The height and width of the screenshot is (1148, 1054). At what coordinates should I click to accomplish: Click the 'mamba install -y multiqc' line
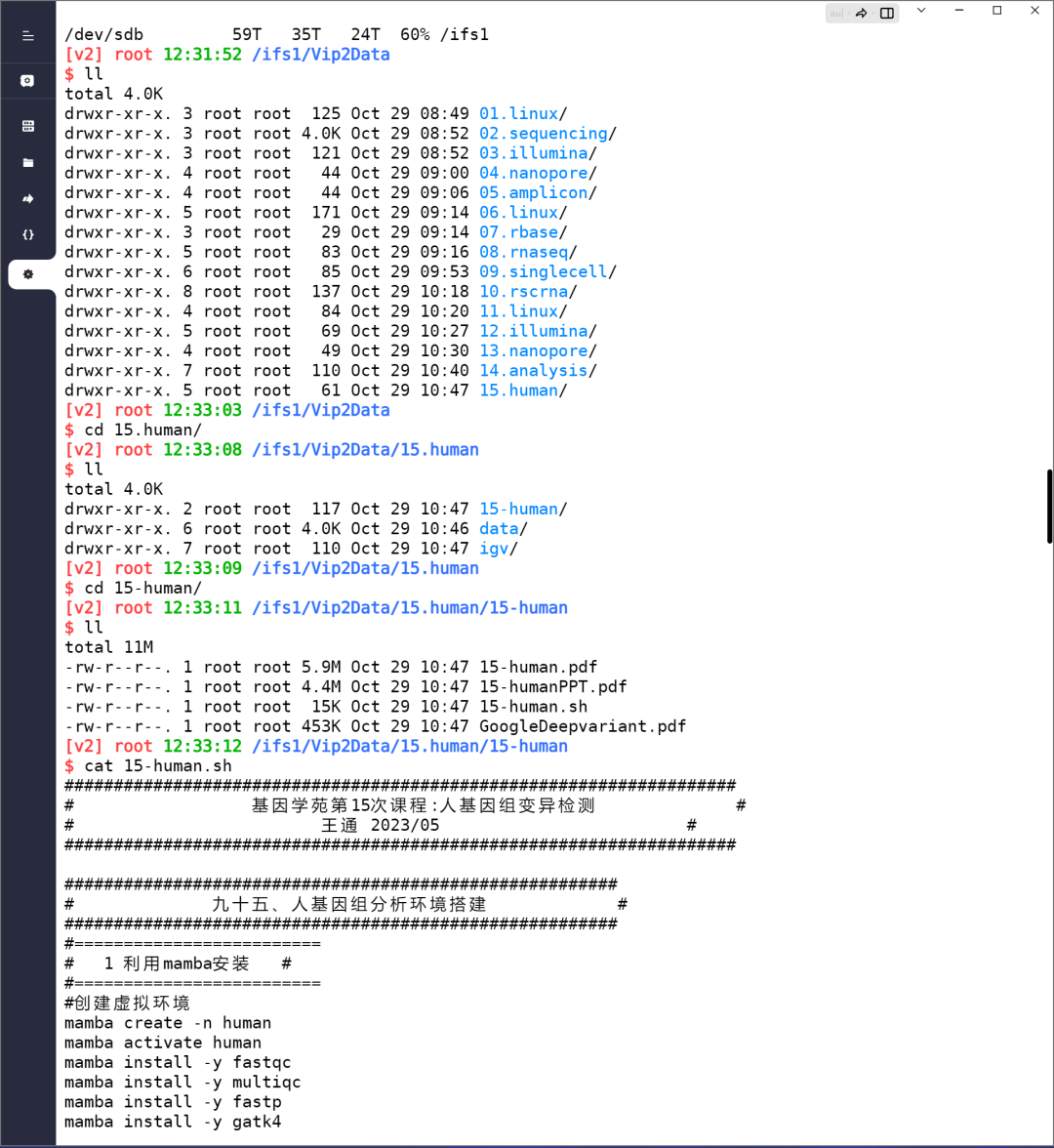click(182, 1082)
